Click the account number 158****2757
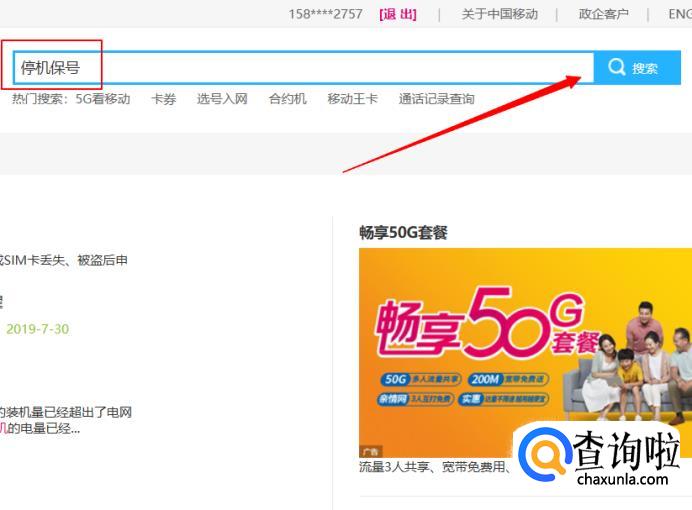Screen dimensions: 692x510 click(325, 14)
